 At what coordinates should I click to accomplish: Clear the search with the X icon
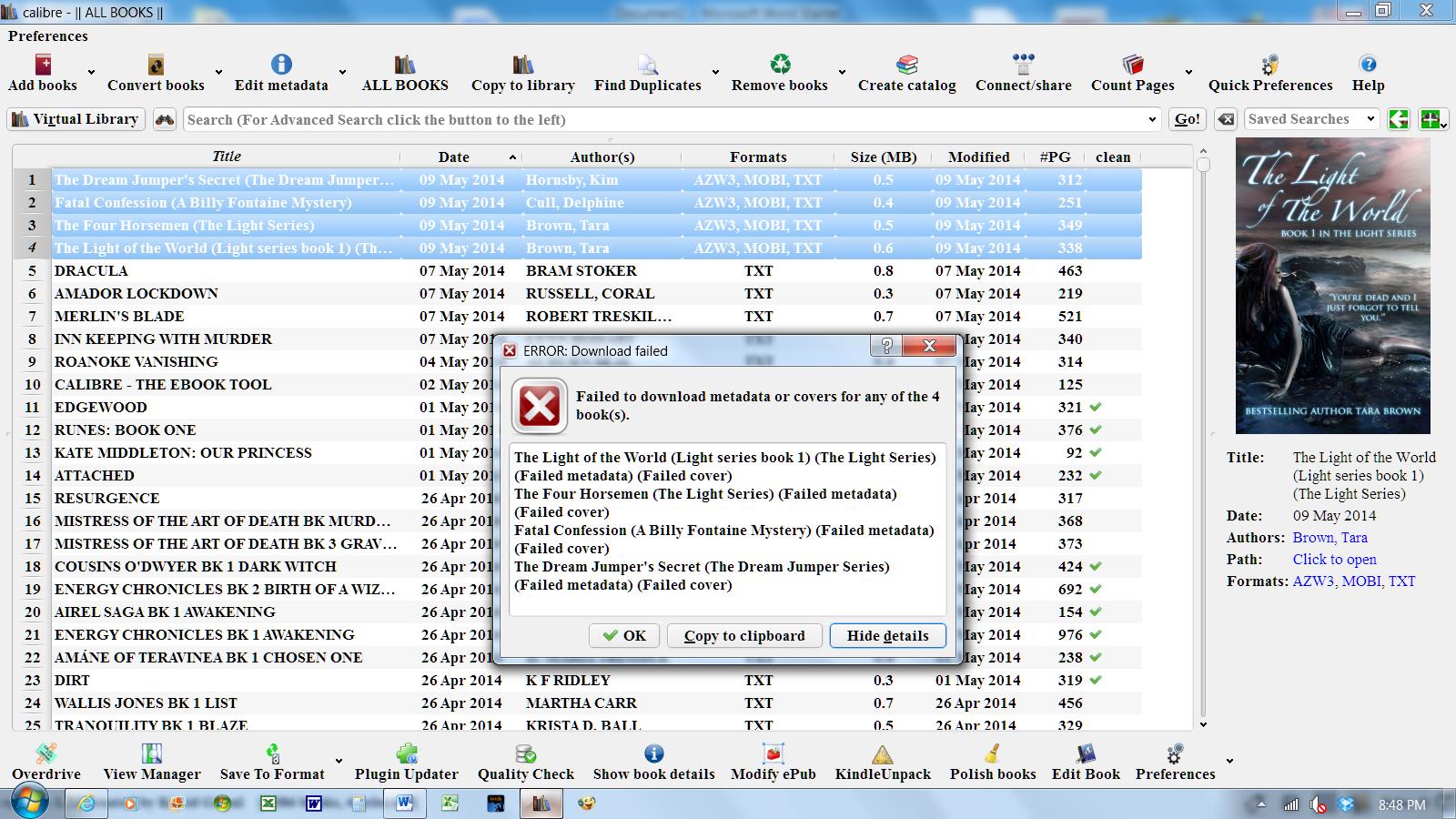click(1226, 119)
